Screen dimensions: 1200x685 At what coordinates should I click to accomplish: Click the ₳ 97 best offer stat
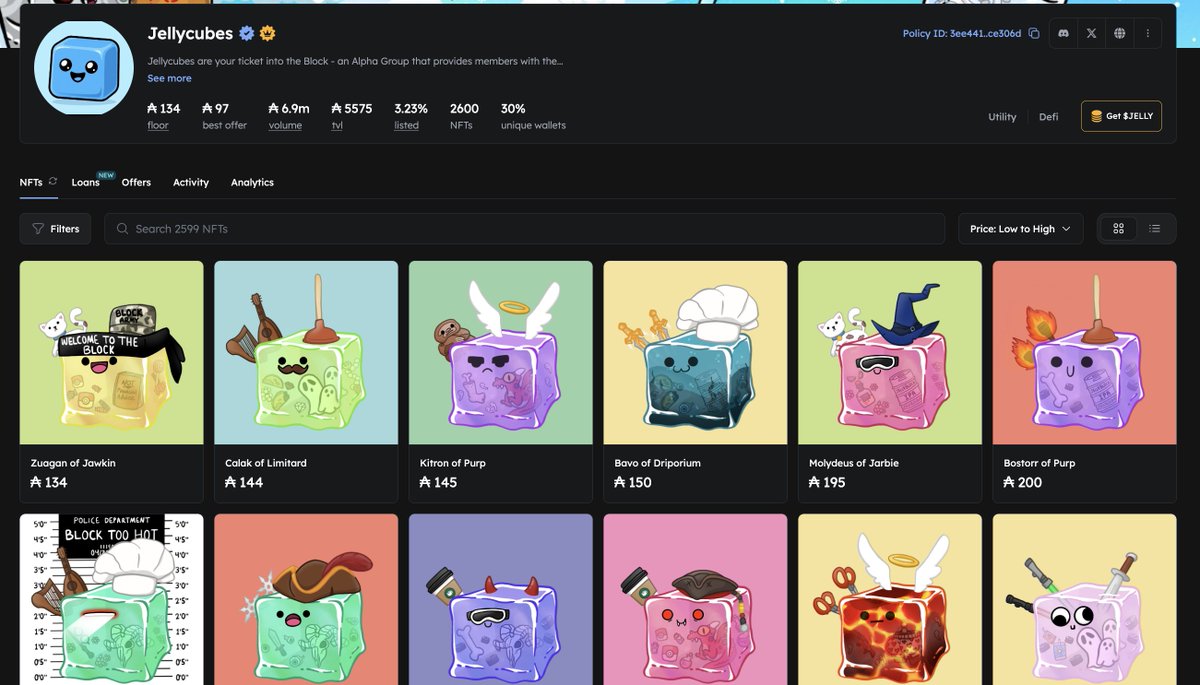coord(224,116)
